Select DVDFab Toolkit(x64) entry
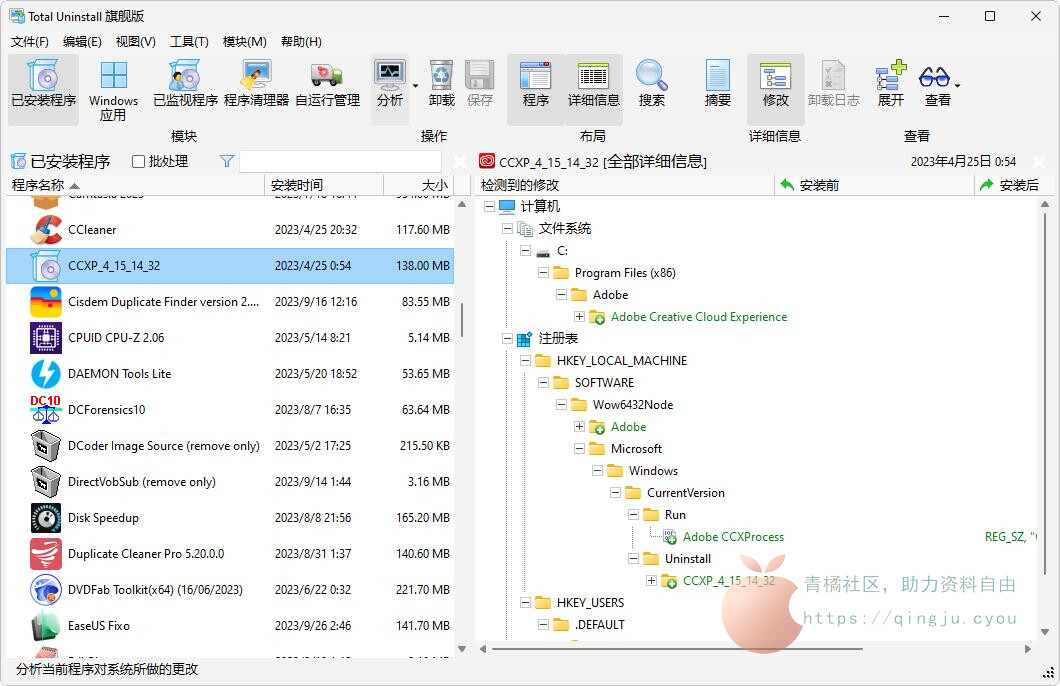The height and width of the screenshot is (686, 1060). [x=230, y=589]
